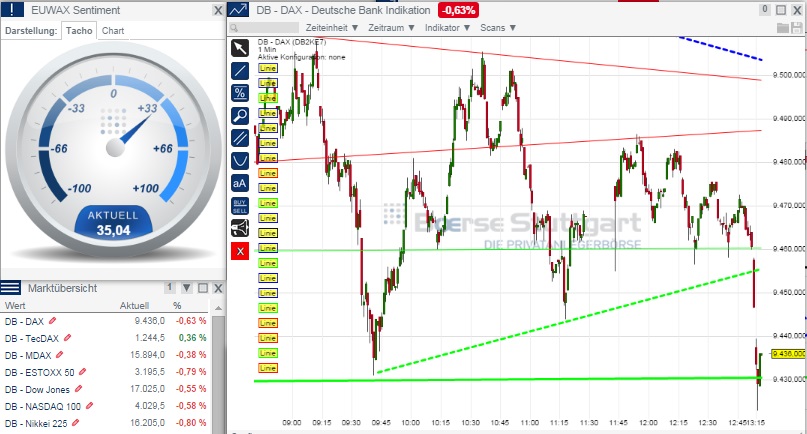Edit DB - DAX row via pencil icon
This screenshot has width=807, height=434.
click(52, 321)
